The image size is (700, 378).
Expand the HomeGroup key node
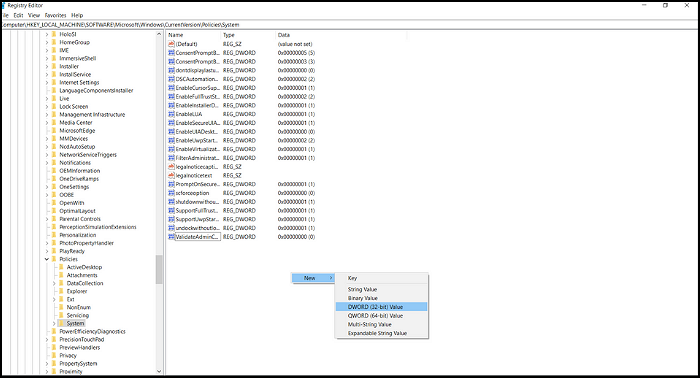[x=47, y=42]
